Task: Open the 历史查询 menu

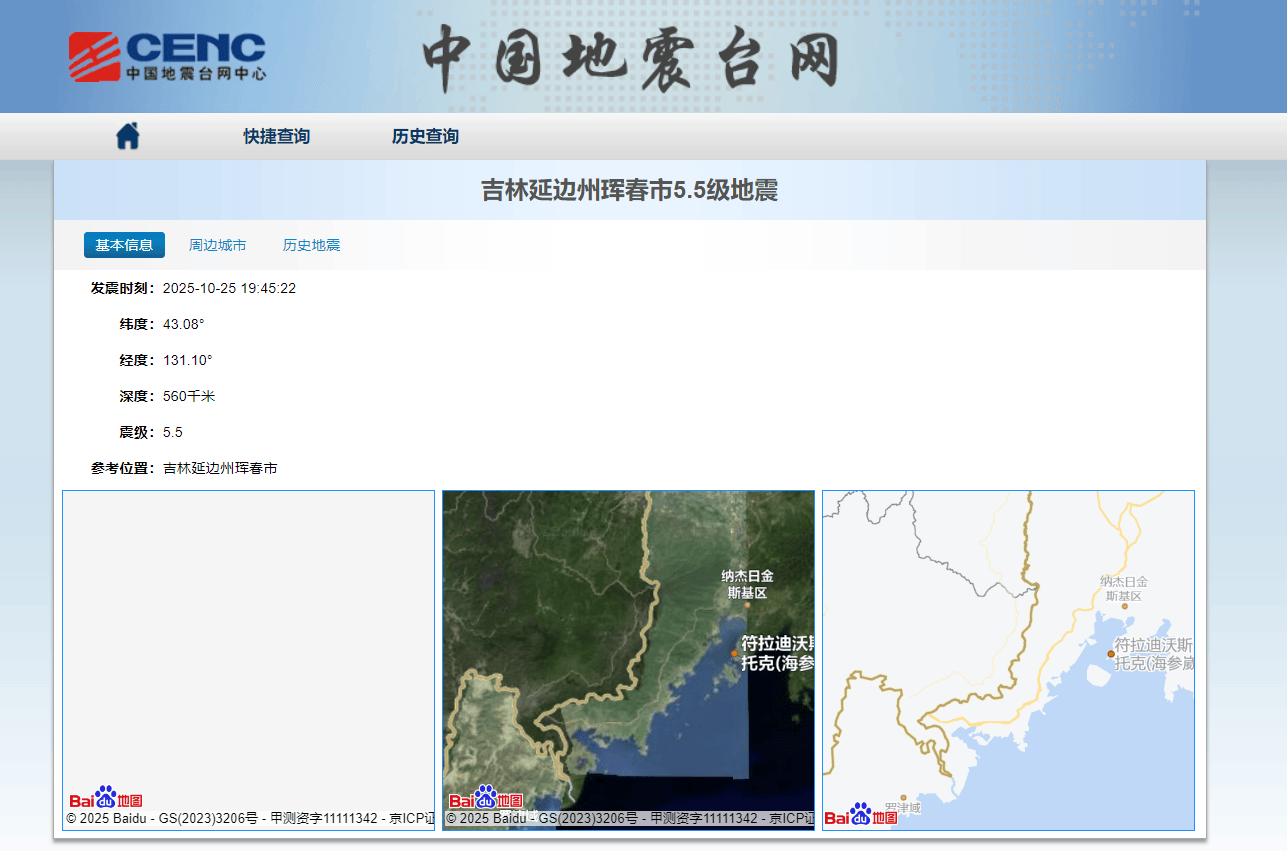Action: point(424,136)
